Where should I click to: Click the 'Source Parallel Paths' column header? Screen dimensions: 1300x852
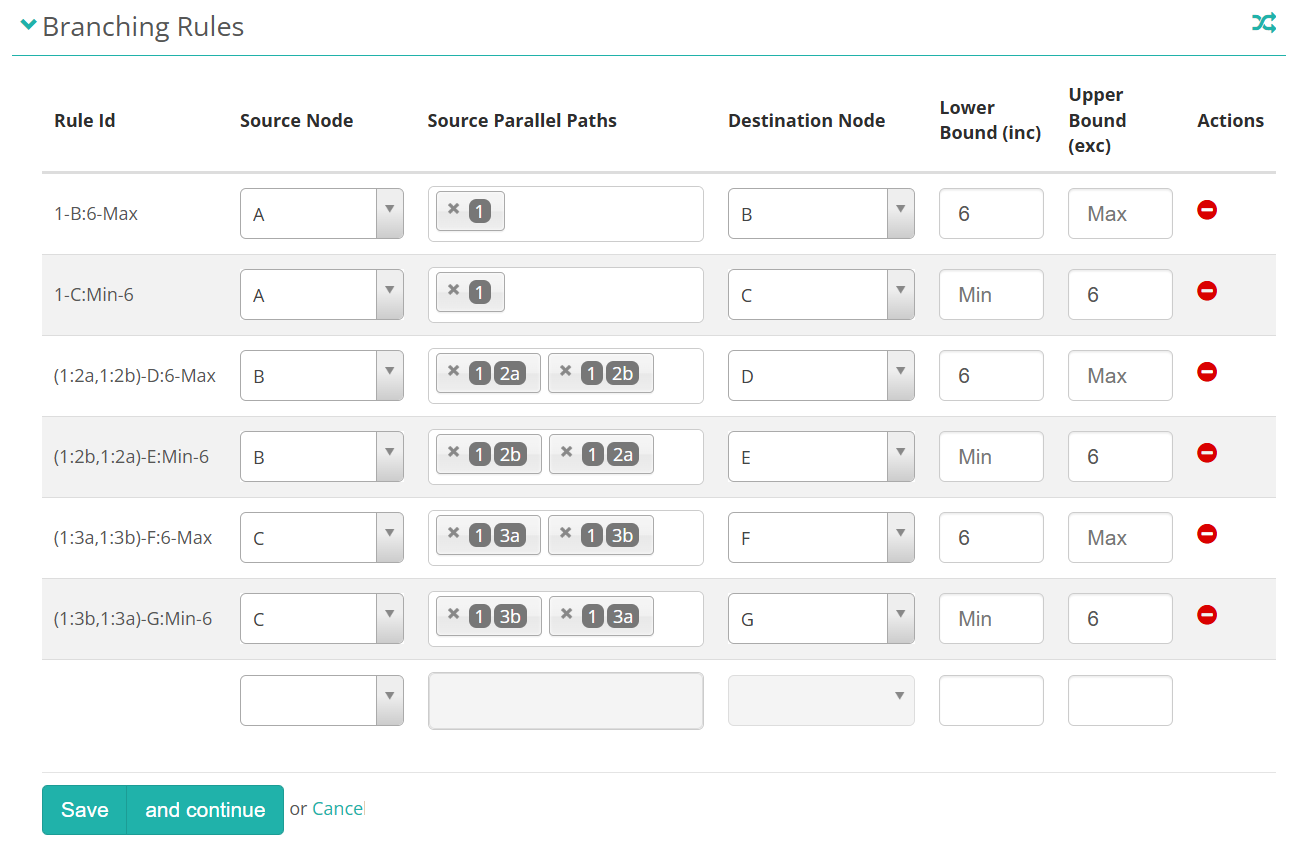pos(522,121)
